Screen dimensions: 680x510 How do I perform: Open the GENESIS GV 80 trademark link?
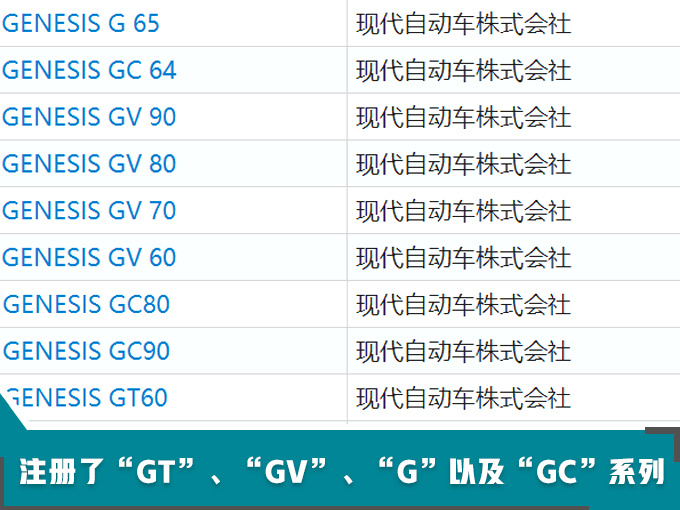[x=89, y=164]
